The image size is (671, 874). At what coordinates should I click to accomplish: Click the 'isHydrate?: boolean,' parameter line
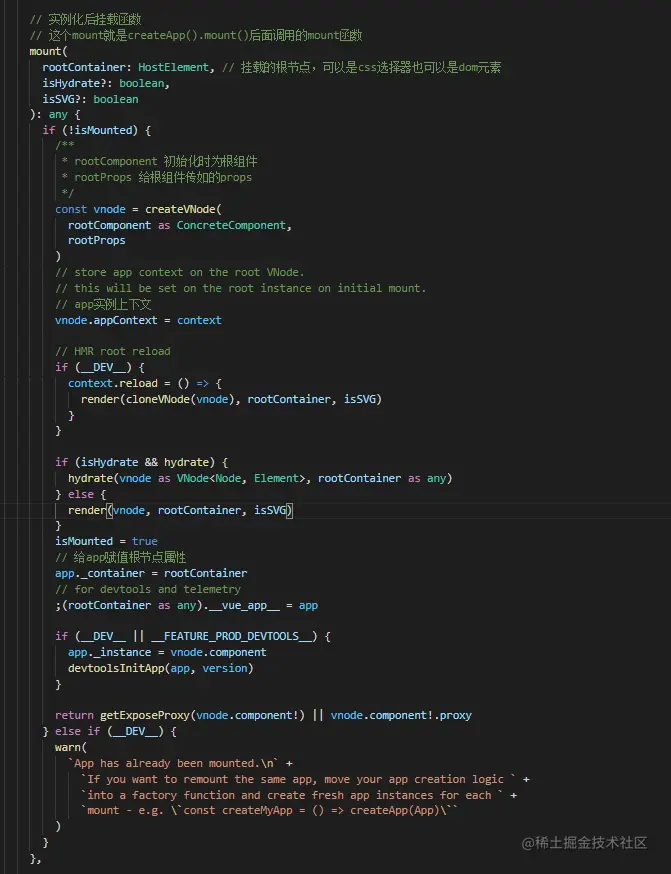[106, 83]
